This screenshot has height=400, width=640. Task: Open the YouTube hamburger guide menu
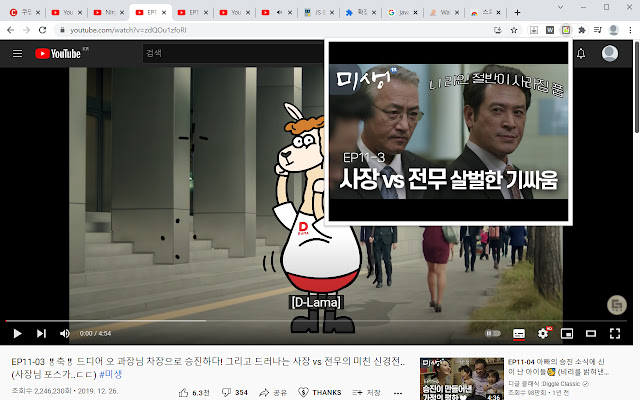tap(17, 53)
